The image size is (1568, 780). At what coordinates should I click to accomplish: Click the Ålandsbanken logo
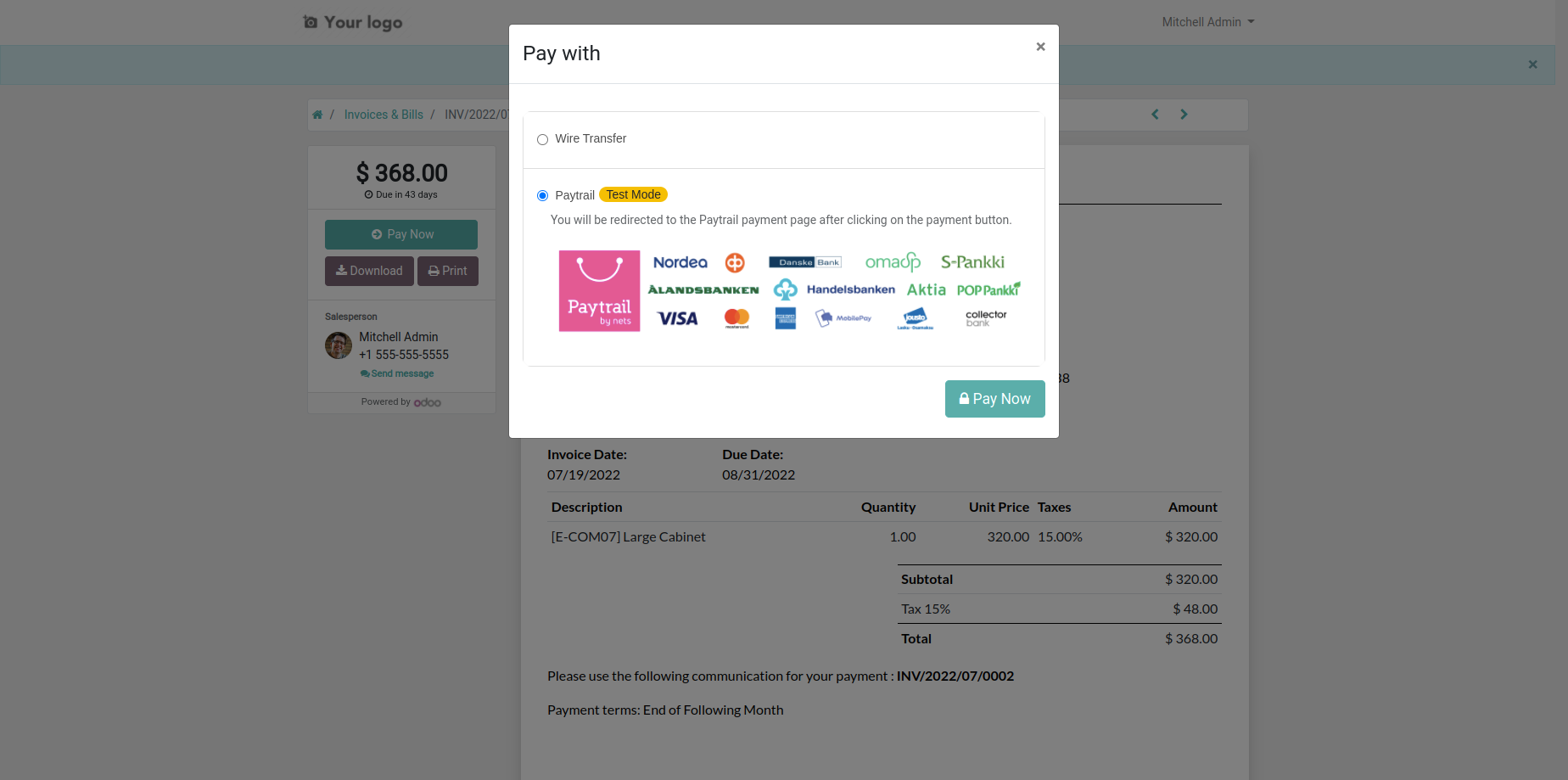pos(703,289)
